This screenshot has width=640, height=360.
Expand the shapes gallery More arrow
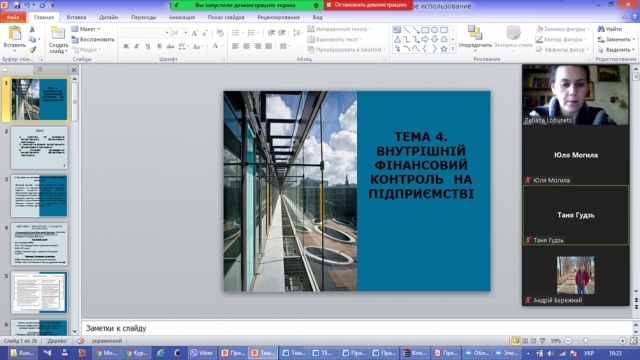pyautogui.click(x=453, y=49)
